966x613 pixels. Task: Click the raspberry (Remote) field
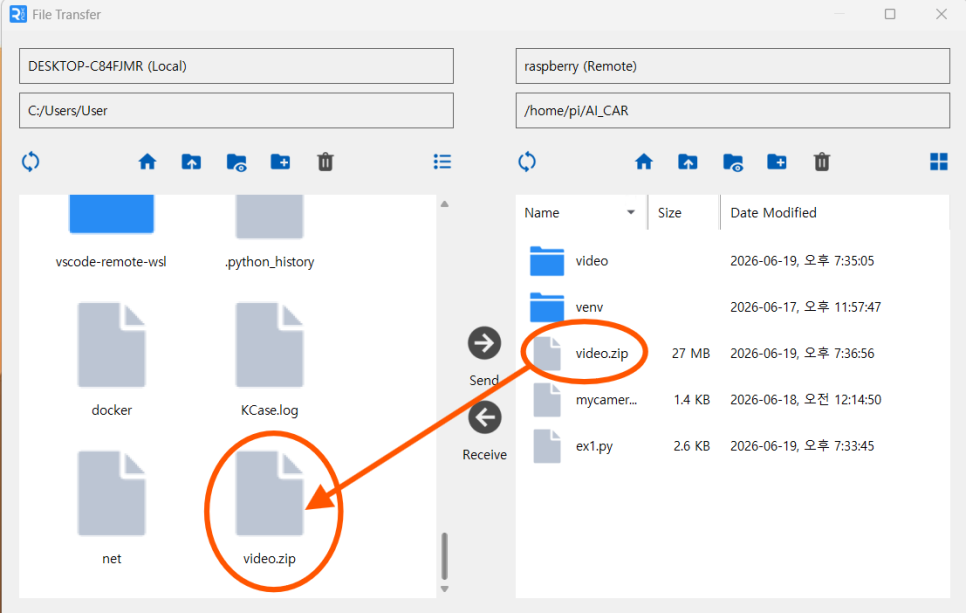pos(733,66)
